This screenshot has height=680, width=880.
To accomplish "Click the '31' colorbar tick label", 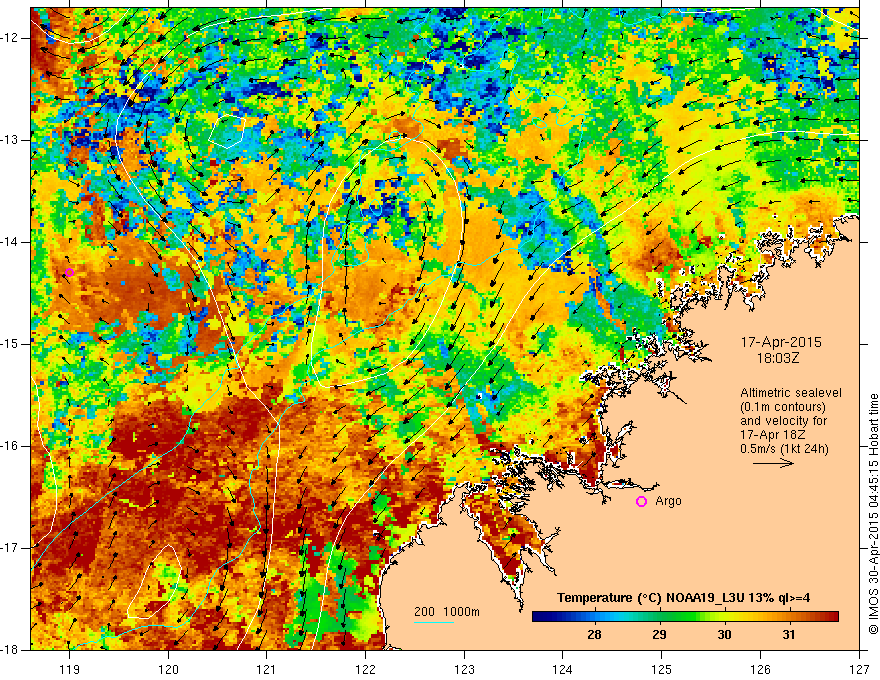I will click(789, 635).
